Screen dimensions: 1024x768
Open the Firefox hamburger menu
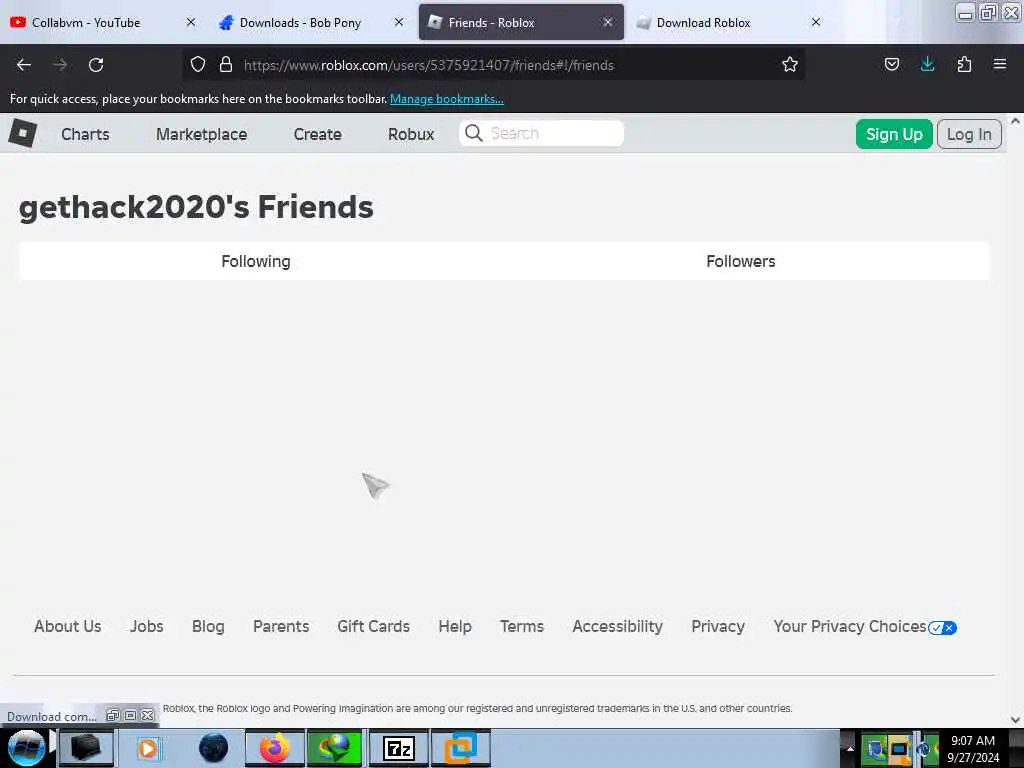point(1000,65)
